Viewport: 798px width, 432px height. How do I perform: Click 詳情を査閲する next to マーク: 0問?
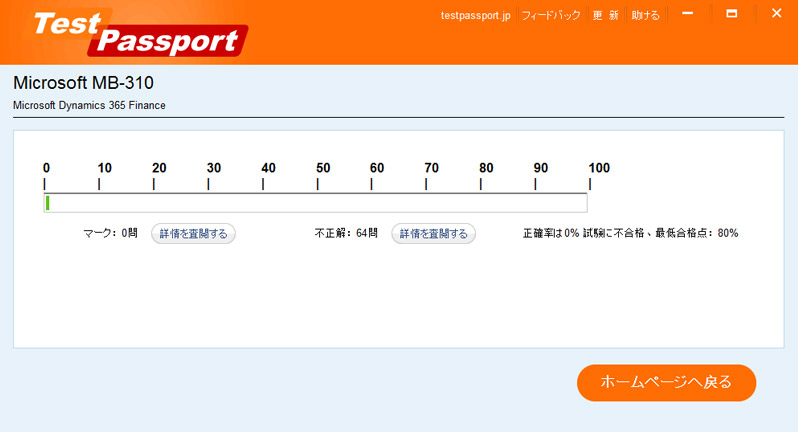click(193, 234)
